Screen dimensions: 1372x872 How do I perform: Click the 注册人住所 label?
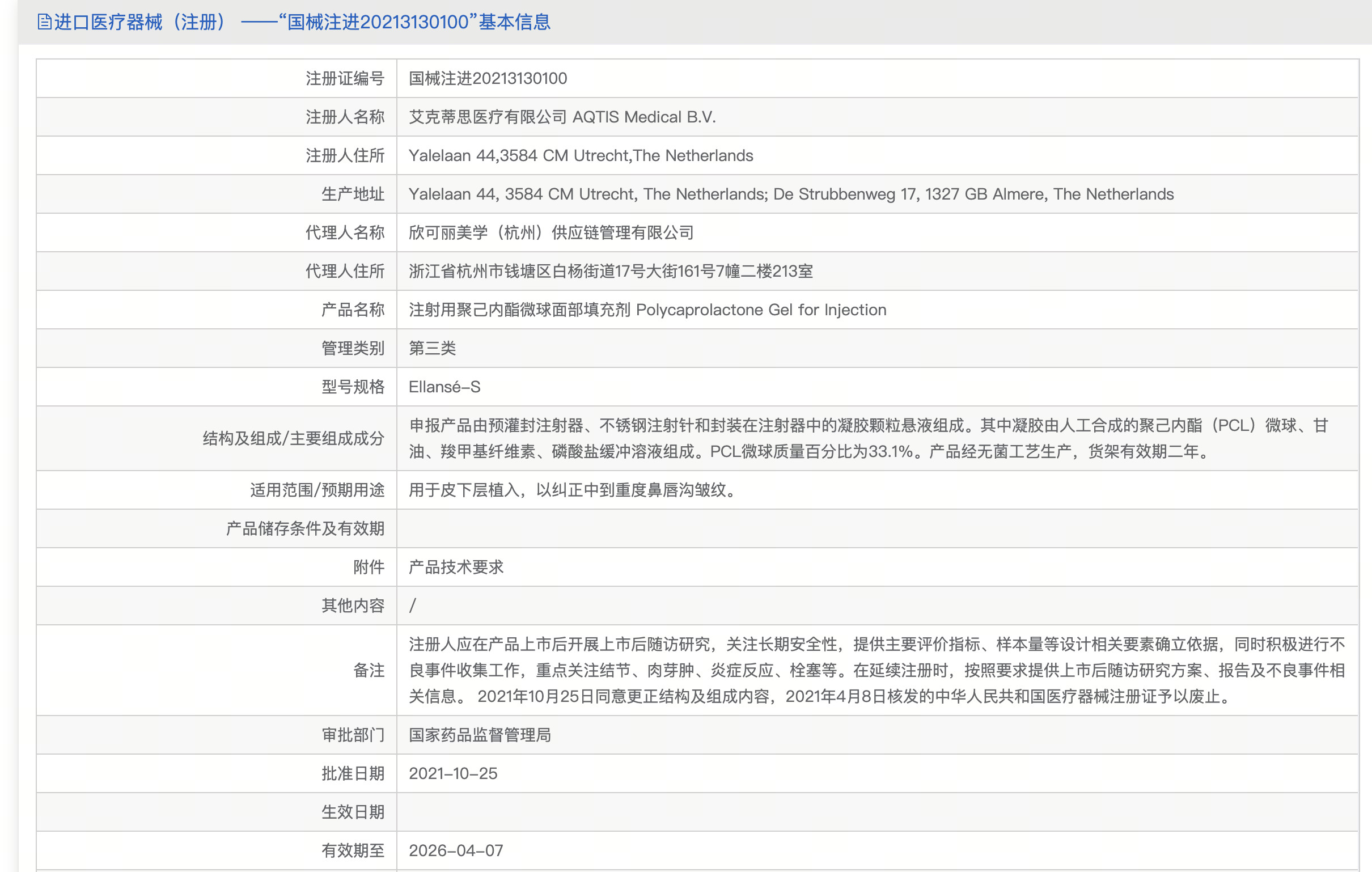345,155
